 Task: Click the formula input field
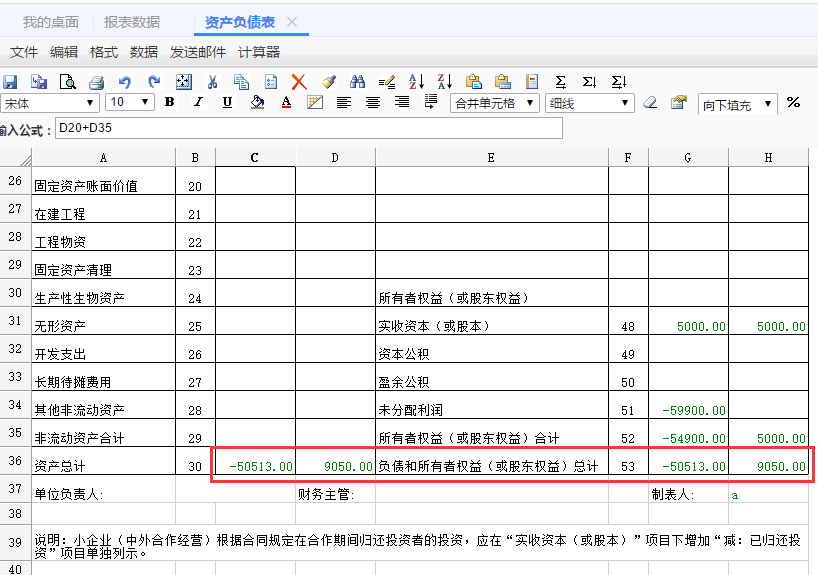click(308, 128)
